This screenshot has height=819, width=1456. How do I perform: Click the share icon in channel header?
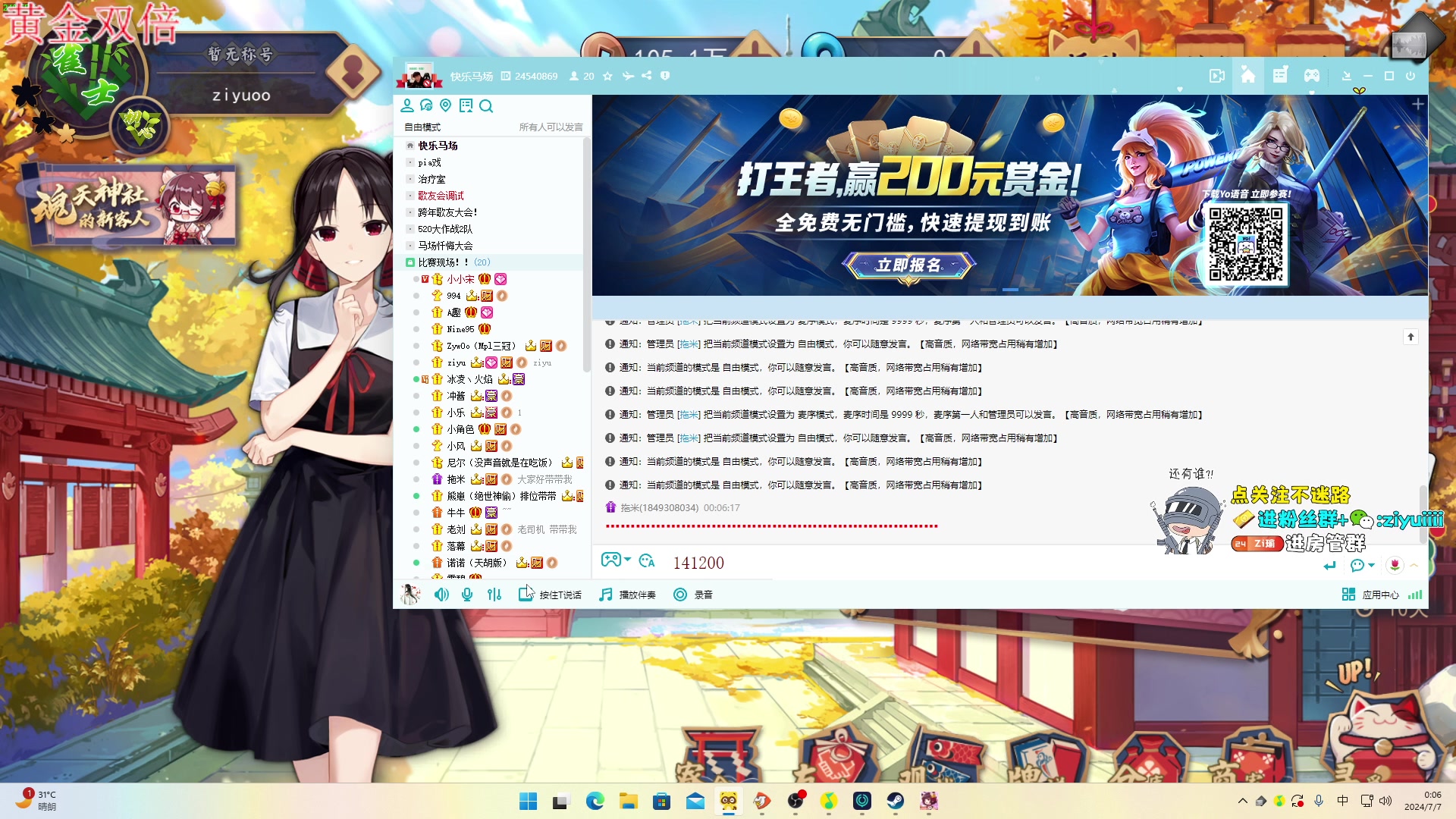(647, 76)
